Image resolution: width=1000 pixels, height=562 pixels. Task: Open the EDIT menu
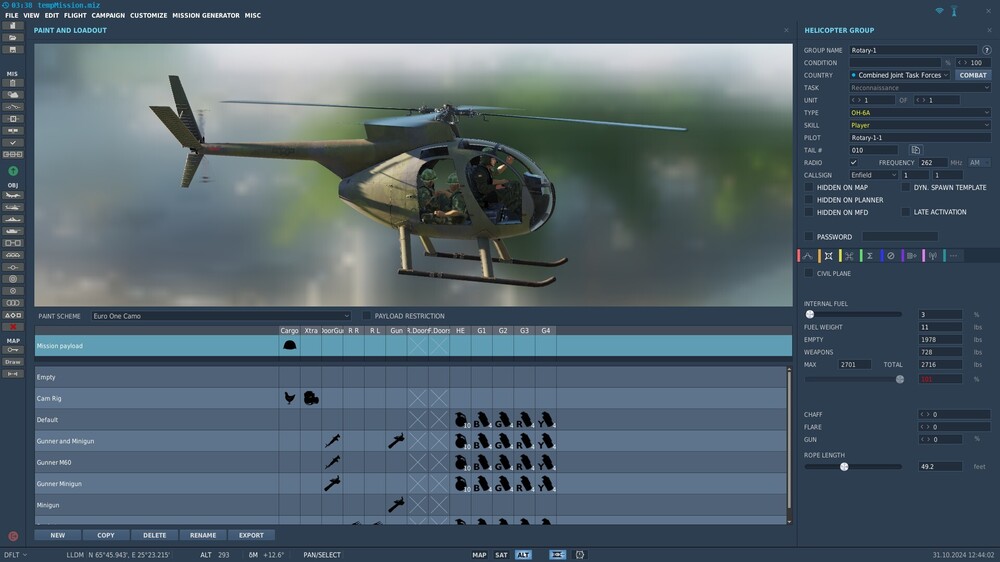[x=52, y=15]
